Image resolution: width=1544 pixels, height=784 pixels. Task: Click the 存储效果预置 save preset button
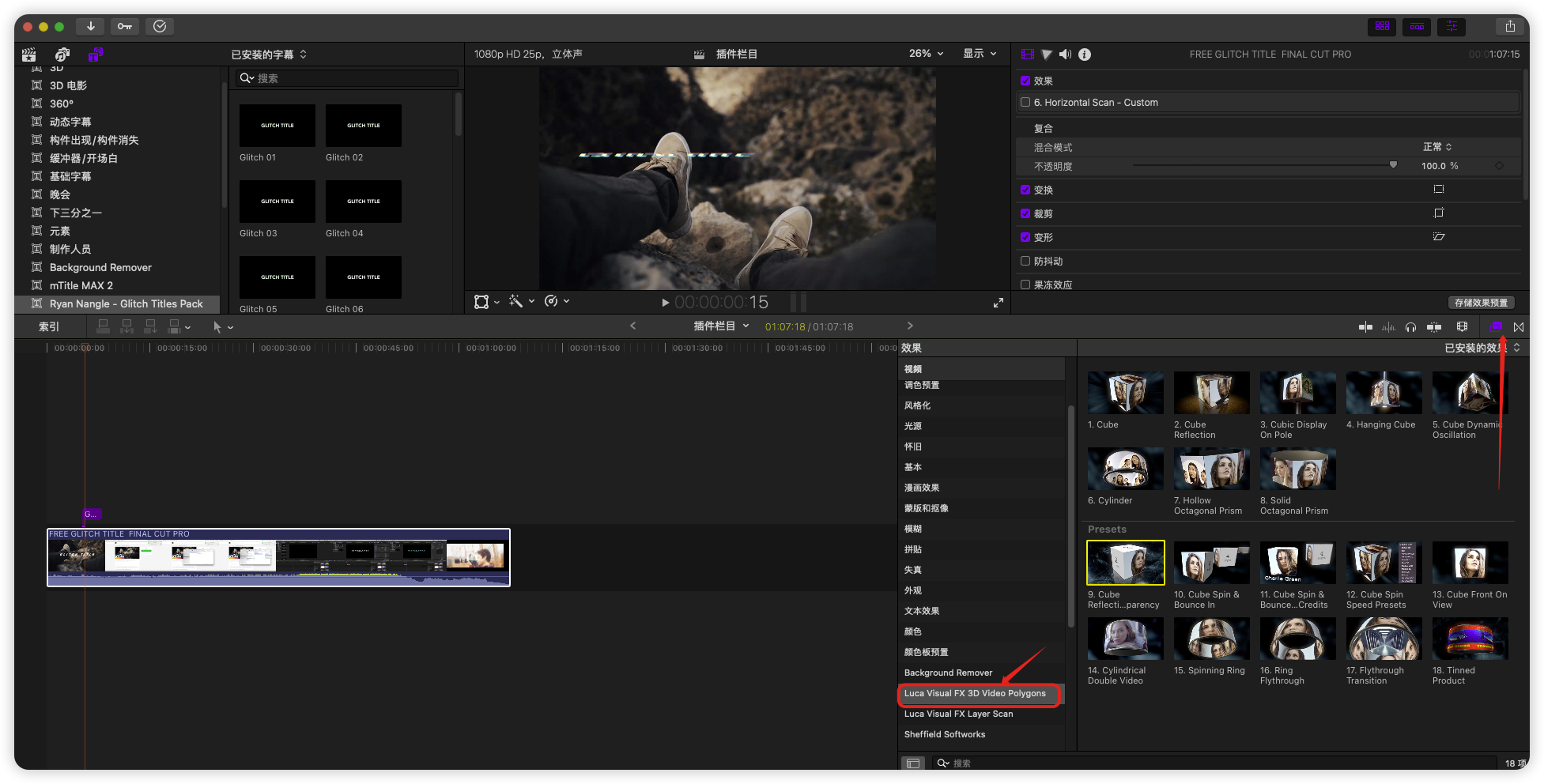click(x=1481, y=303)
